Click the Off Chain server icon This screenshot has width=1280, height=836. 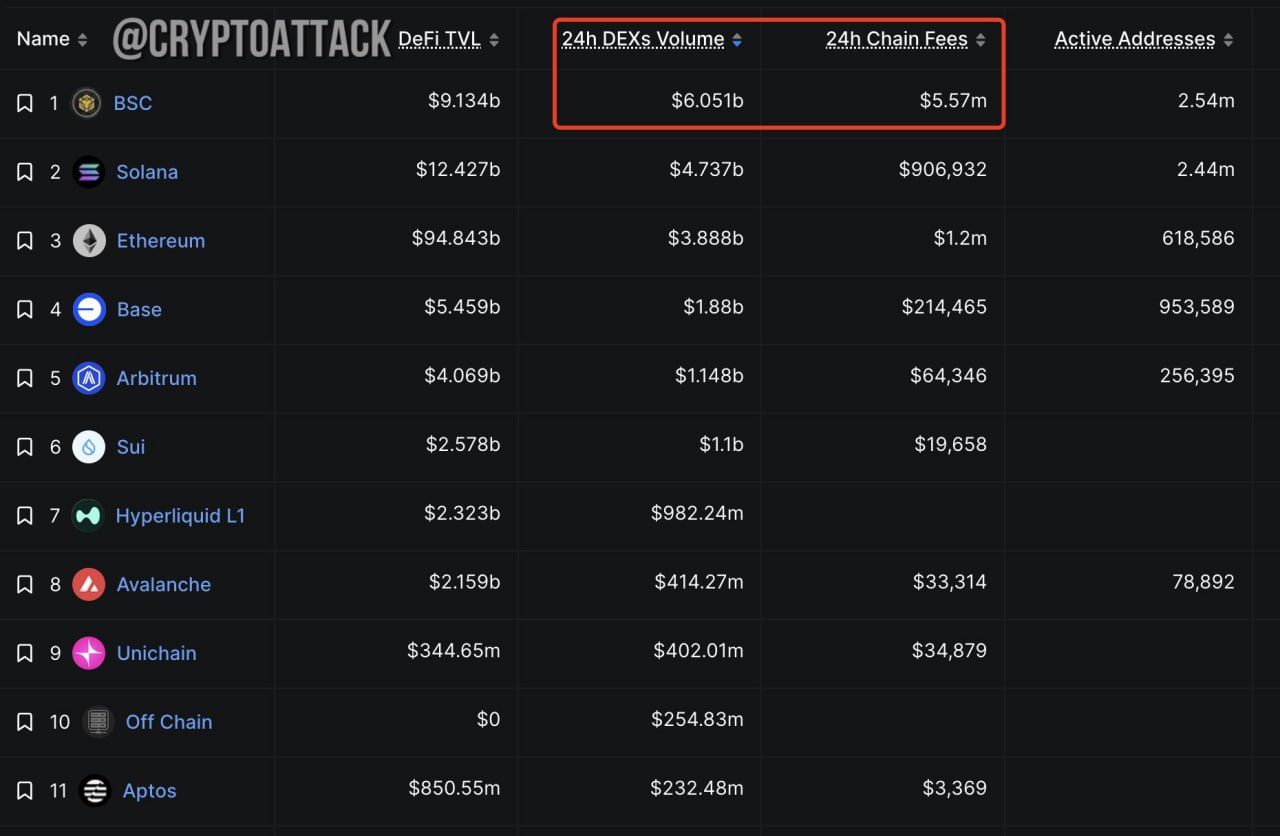click(x=97, y=722)
